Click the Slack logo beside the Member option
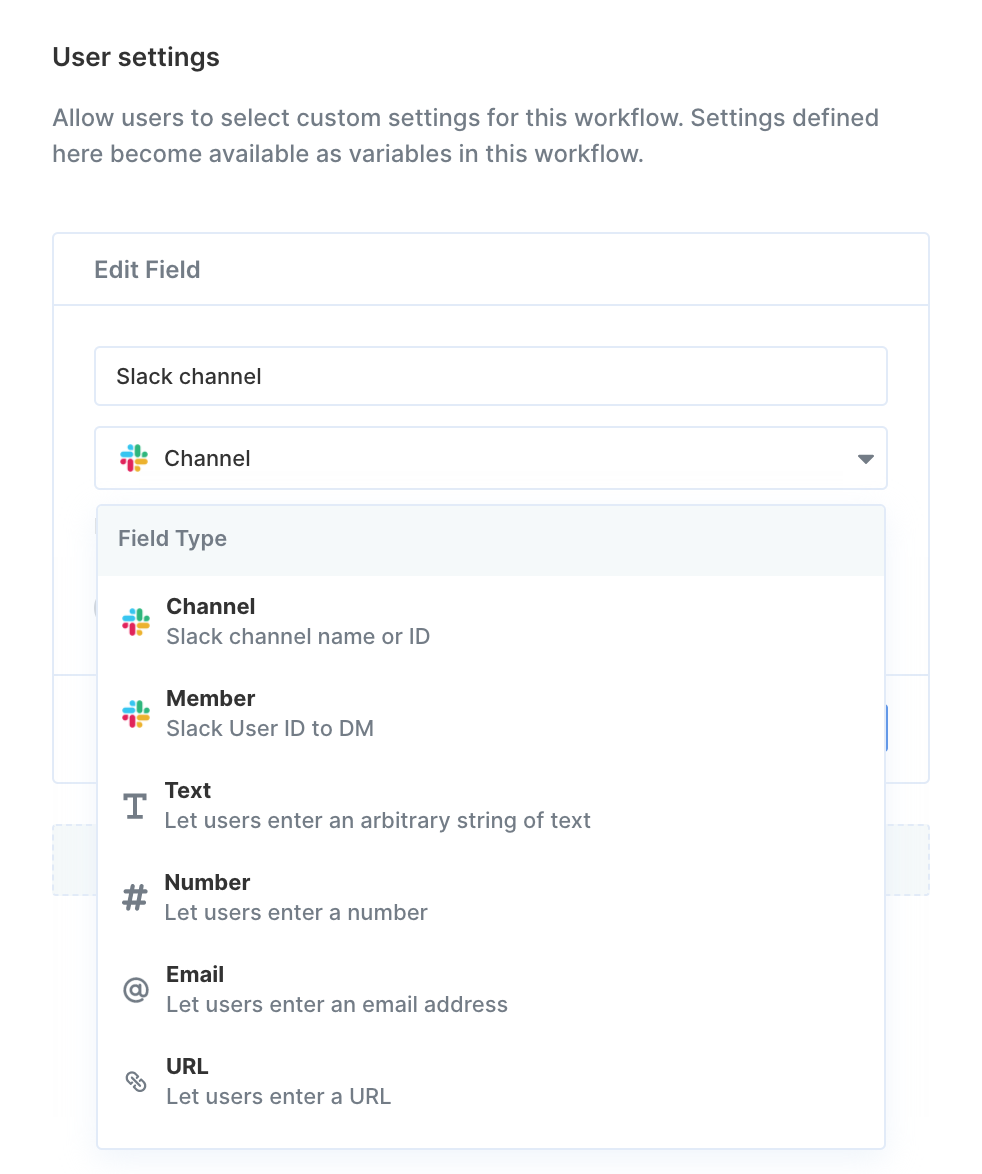The height and width of the screenshot is (1174, 982). [135, 714]
